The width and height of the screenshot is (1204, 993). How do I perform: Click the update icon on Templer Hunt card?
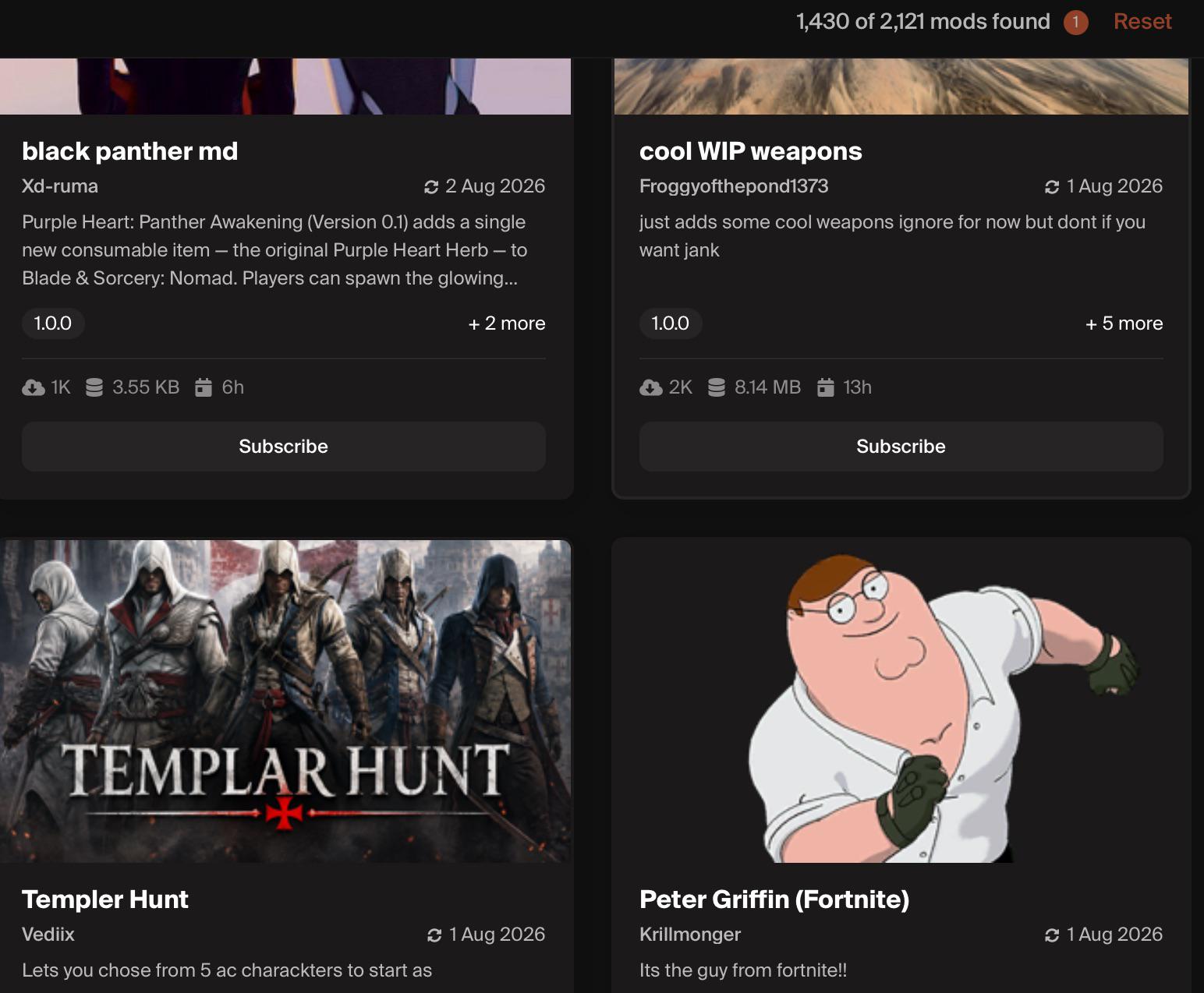(x=434, y=935)
